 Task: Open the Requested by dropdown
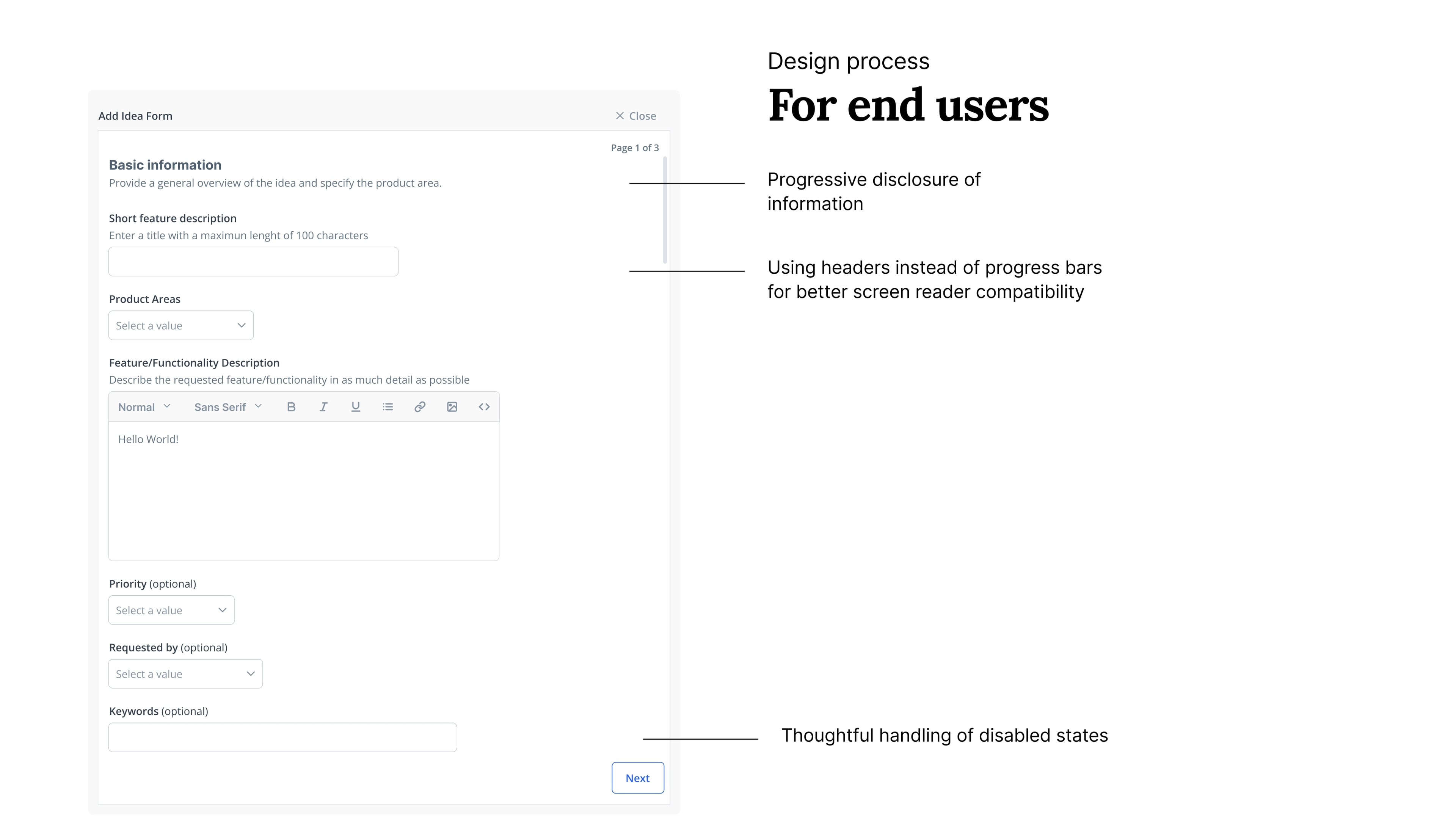point(185,674)
